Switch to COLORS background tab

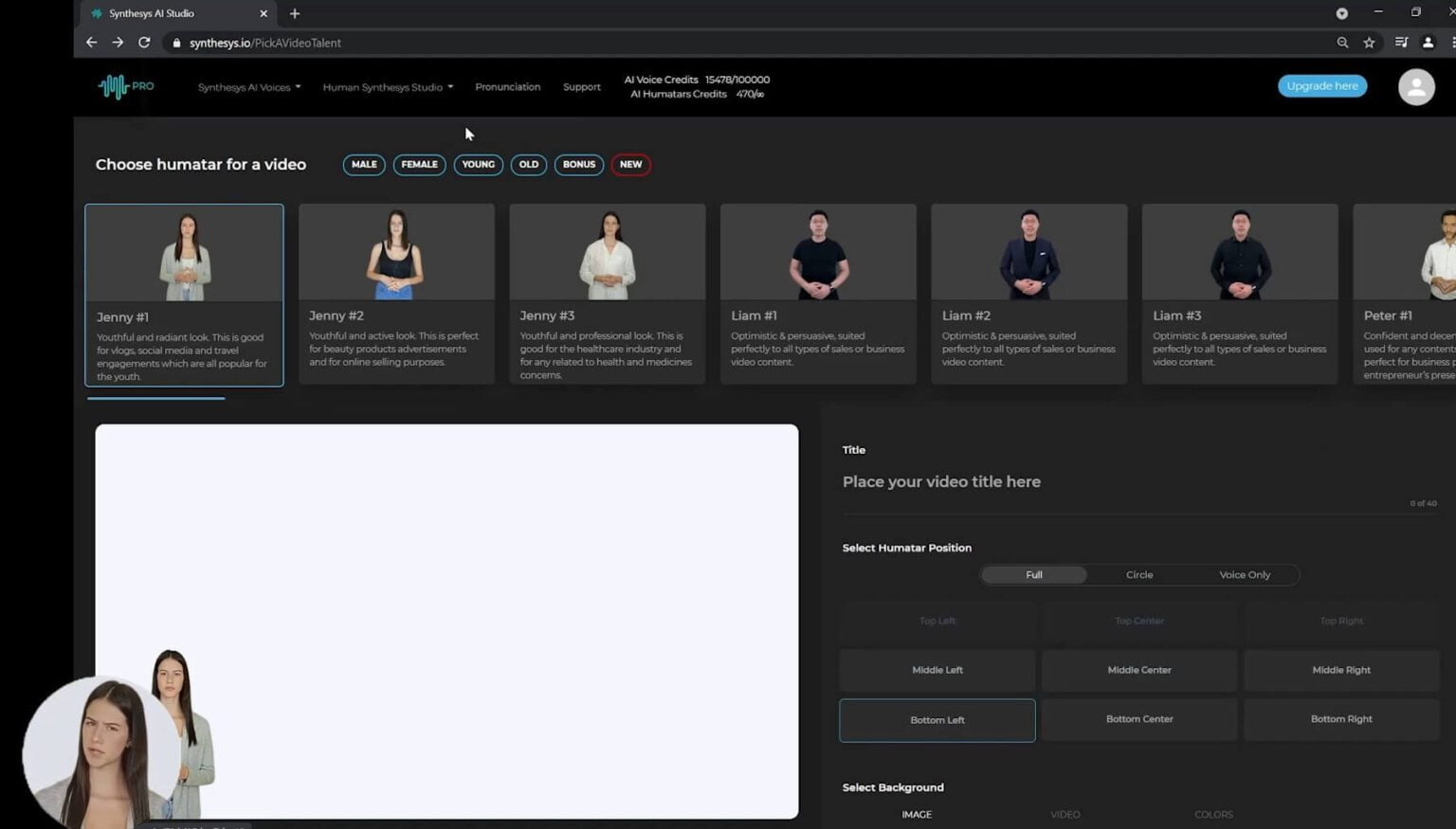pos(1213,815)
